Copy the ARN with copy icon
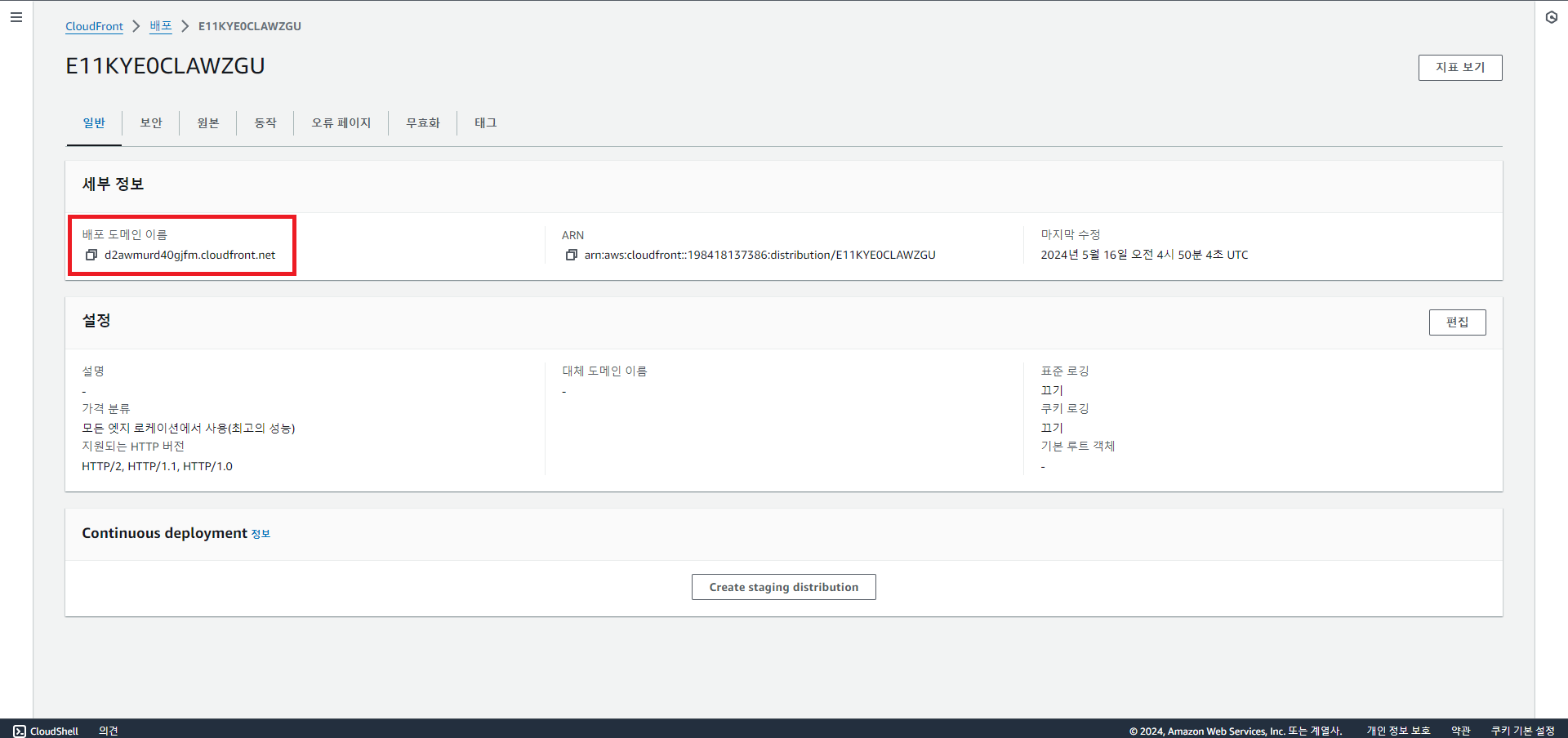 [x=572, y=255]
